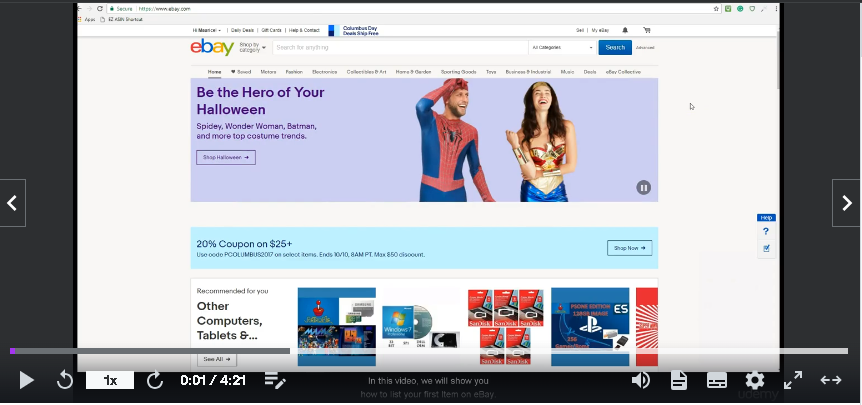Open Daily Deals link

coord(242,30)
